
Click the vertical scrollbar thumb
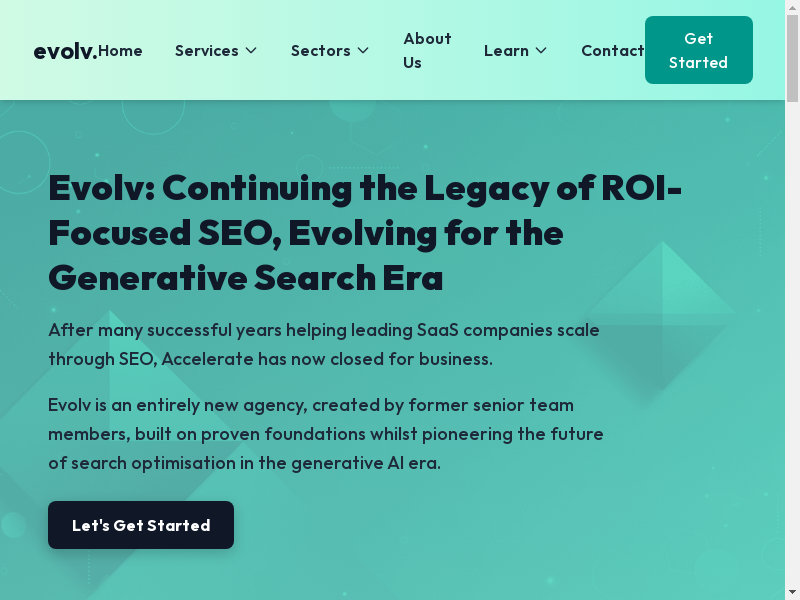click(792, 60)
